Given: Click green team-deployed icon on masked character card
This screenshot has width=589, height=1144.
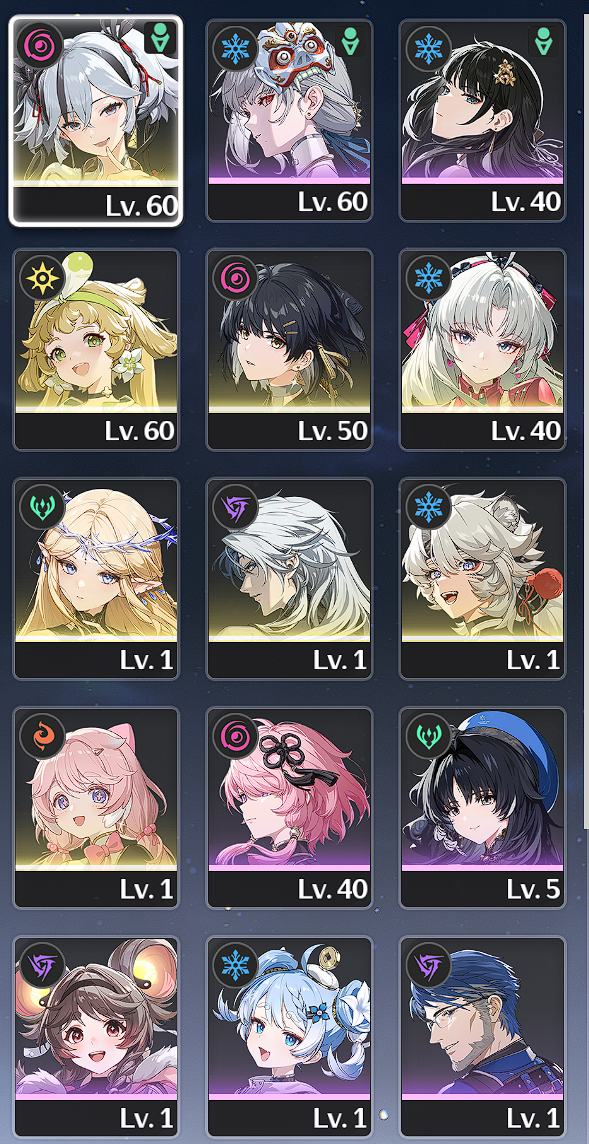Looking at the screenshot, I should click(351, 40).
